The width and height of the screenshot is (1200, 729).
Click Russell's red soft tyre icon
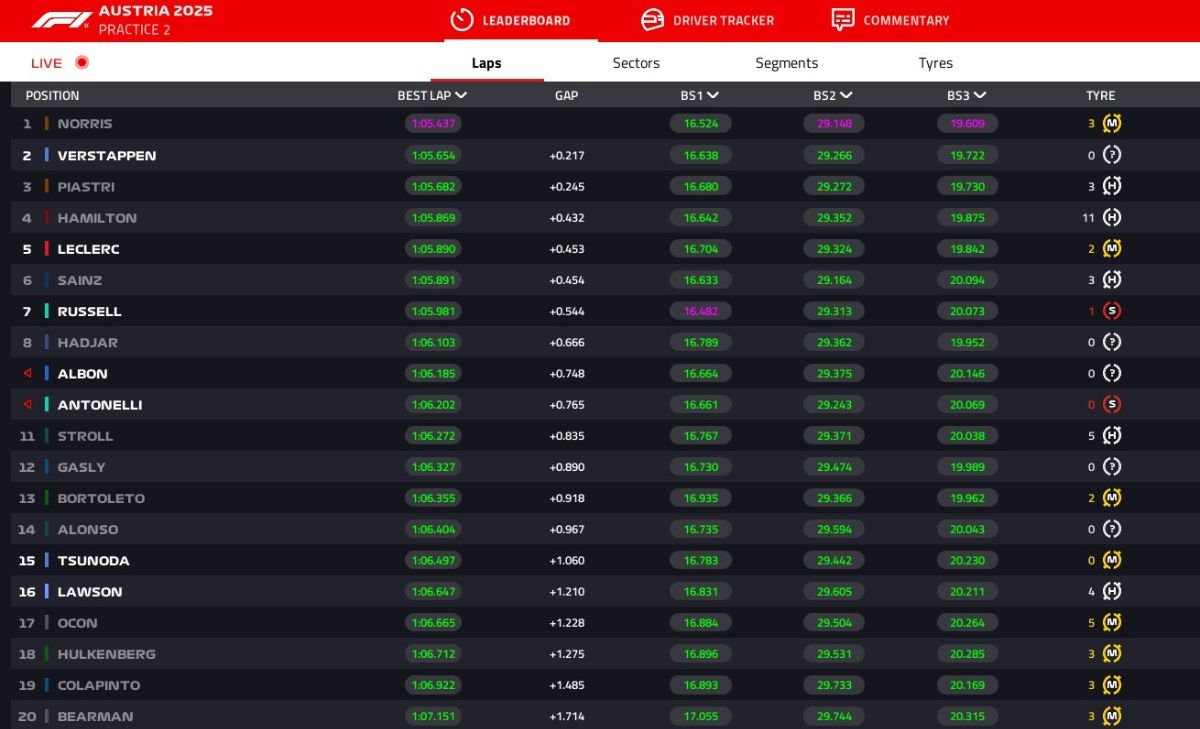coord(1112,311)
